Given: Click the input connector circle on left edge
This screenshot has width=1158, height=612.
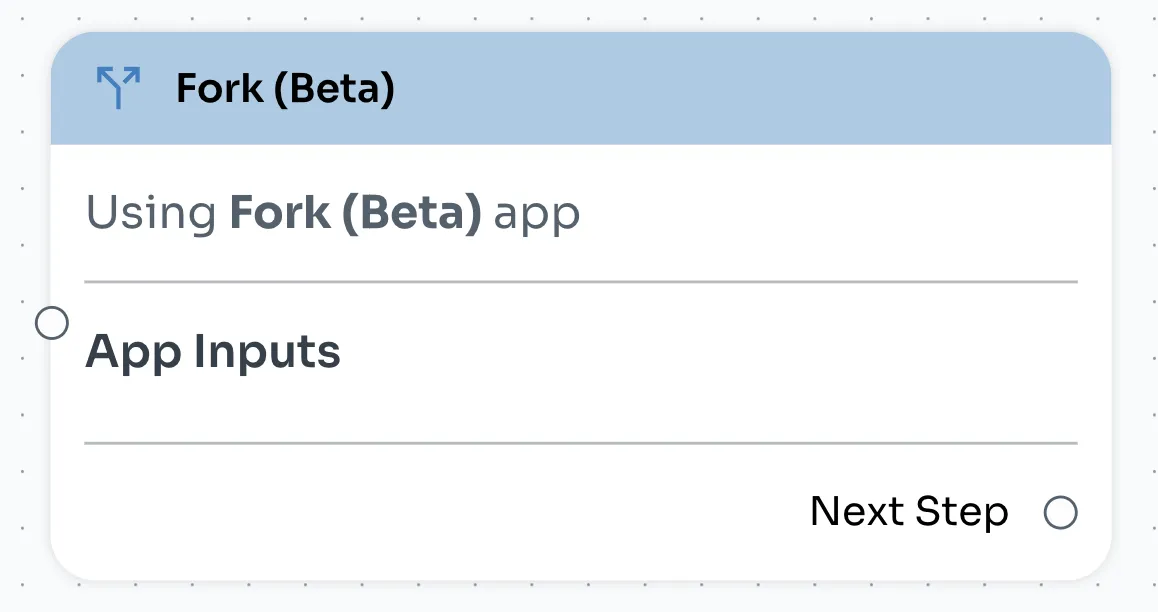Looking at the screenshot, I should (x=51, y=323).
